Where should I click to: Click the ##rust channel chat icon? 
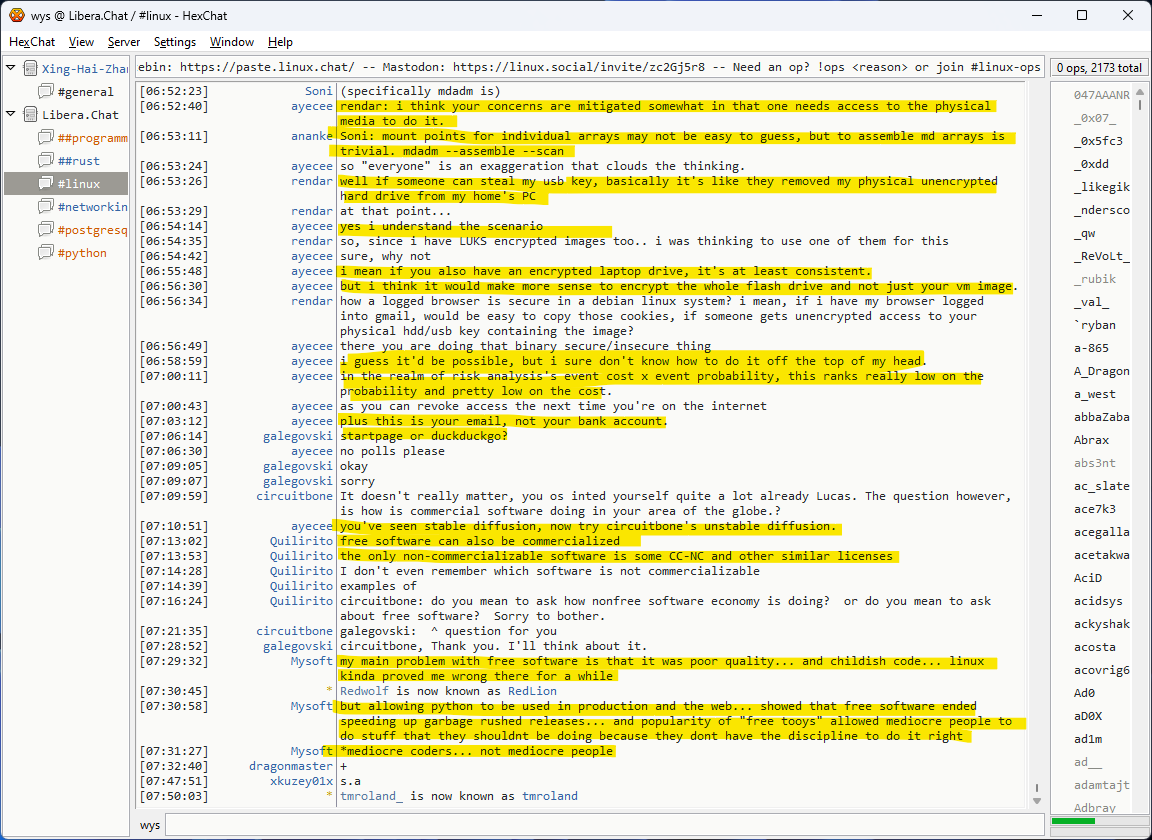pyautogui.click(x=45, y=161)
